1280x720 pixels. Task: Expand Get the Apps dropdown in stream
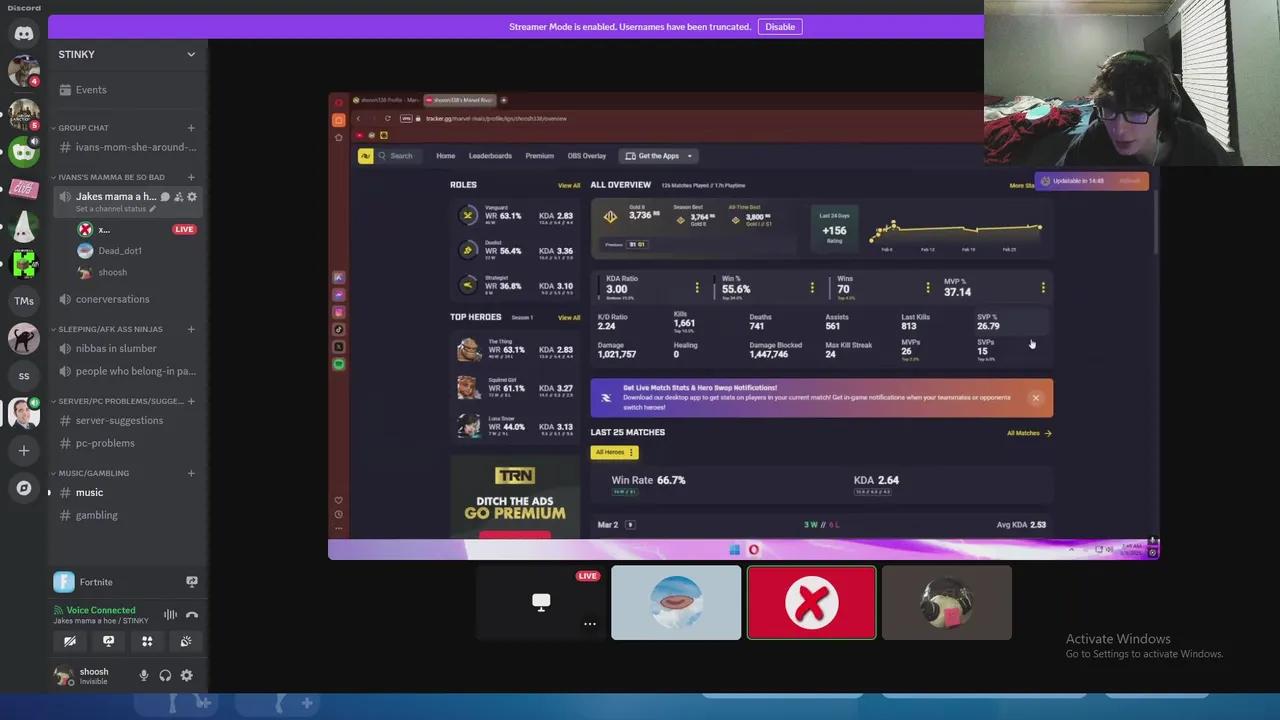click(658, 156)
